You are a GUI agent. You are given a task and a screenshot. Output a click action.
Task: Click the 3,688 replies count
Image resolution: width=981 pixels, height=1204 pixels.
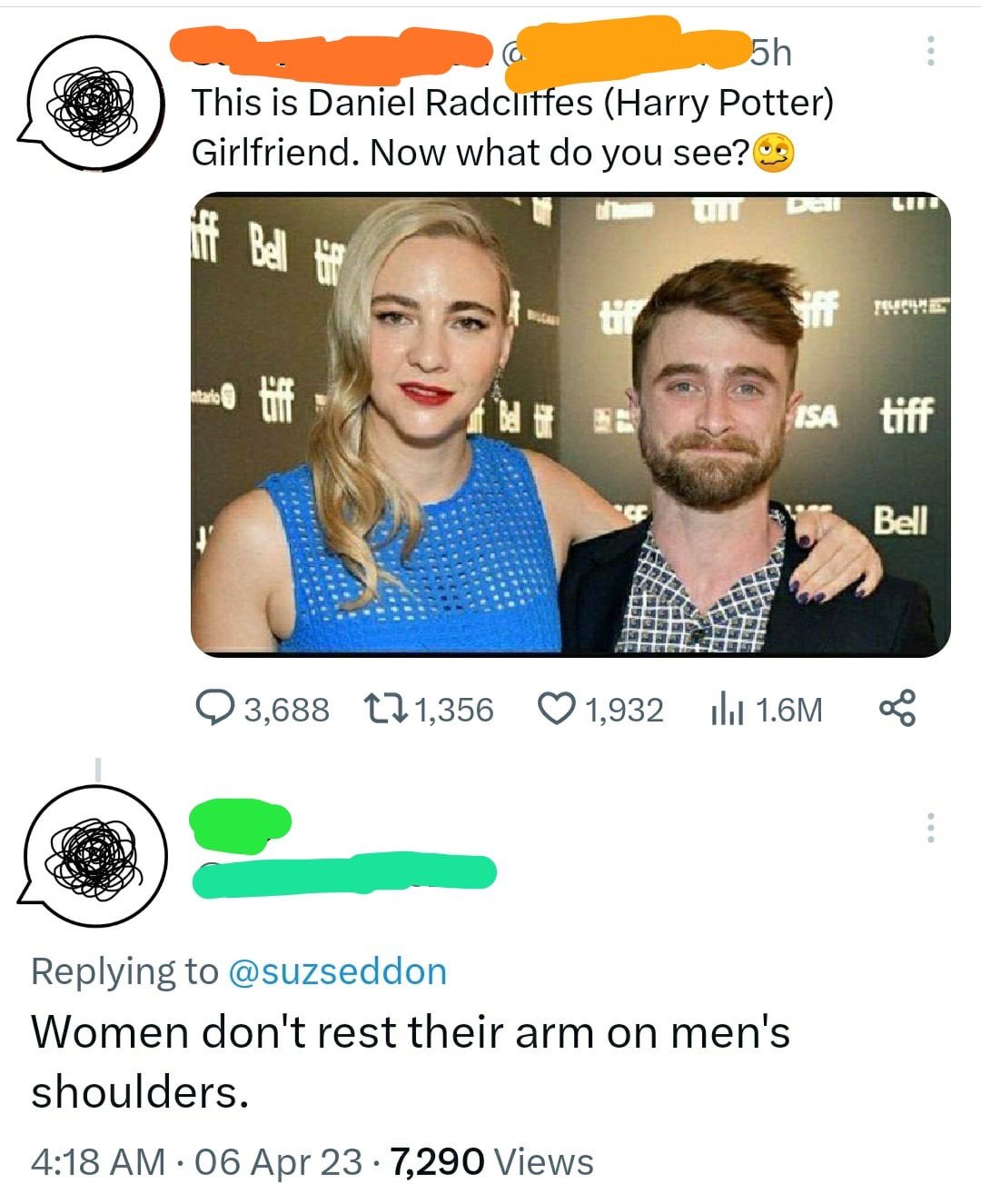287,709
